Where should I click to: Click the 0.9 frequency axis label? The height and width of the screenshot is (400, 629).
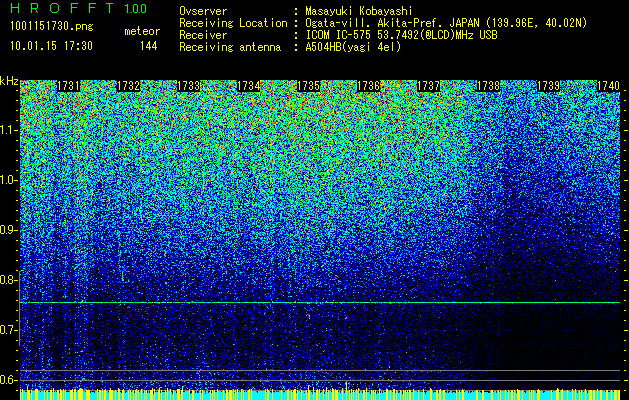coord(9,230)
